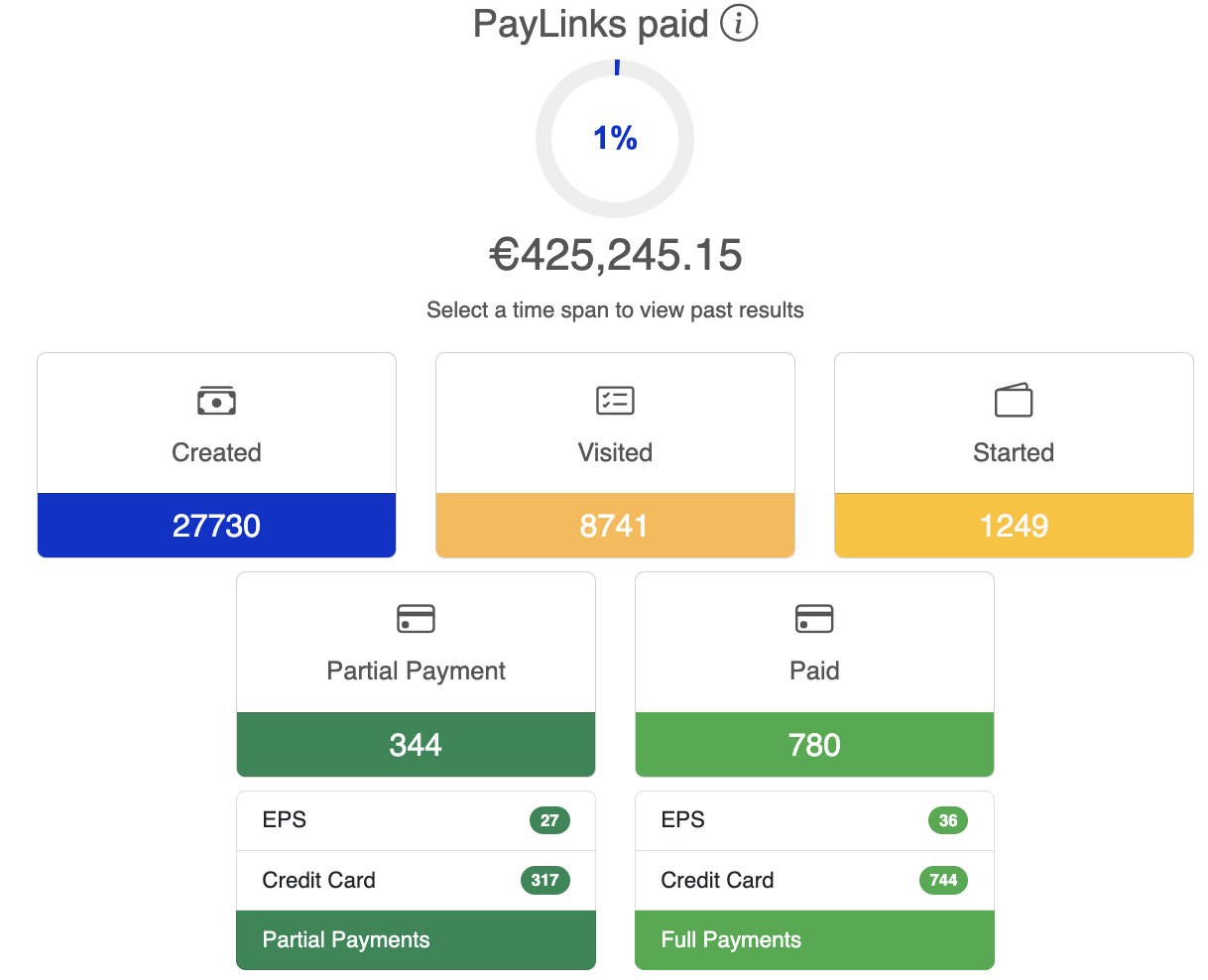Click the total amount €425,245.15
This screenshot has height=980, width=1208.
pyautogui.click(x=615, y=255)
